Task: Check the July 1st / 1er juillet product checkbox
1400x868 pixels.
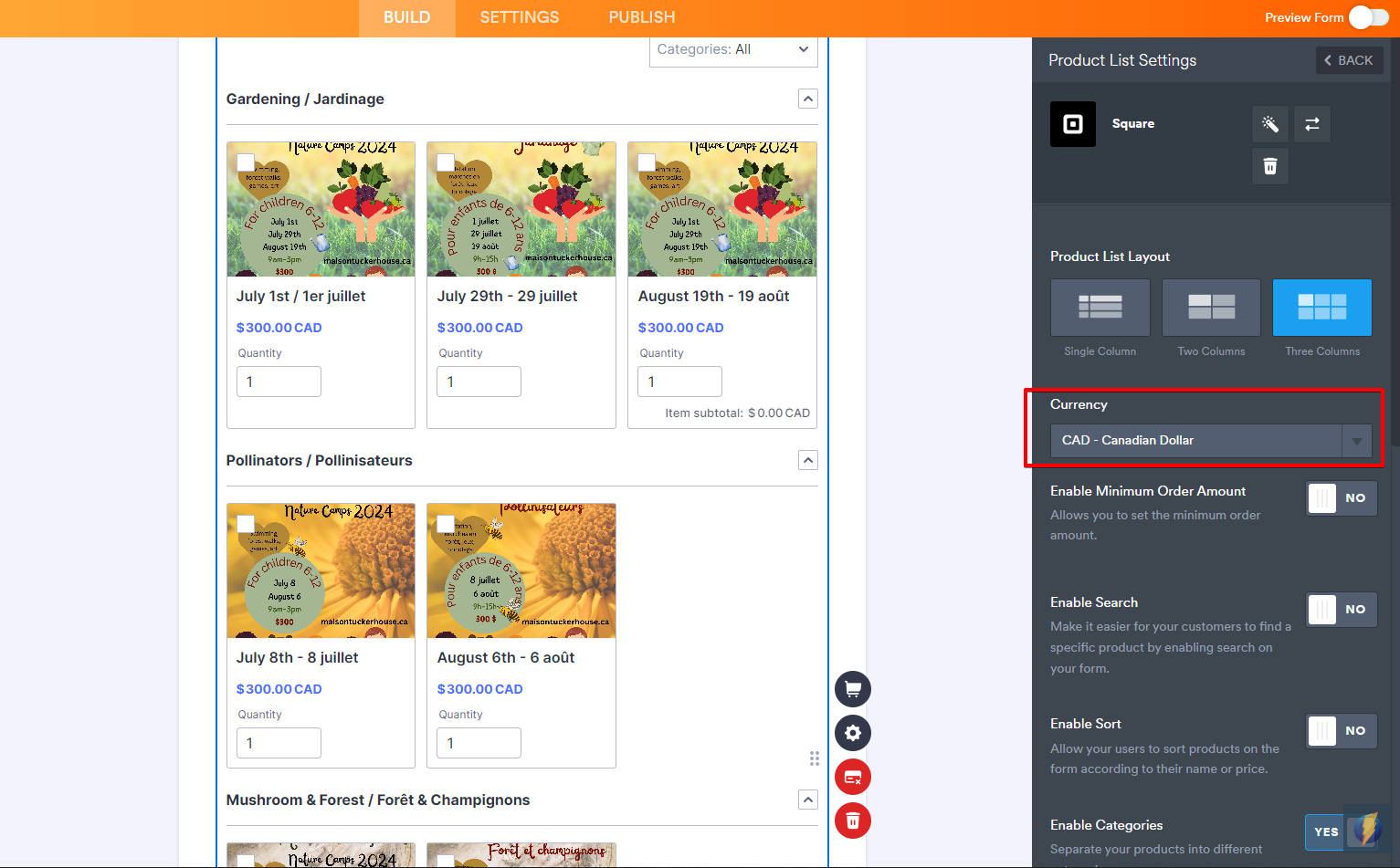Action: [246, 162]
